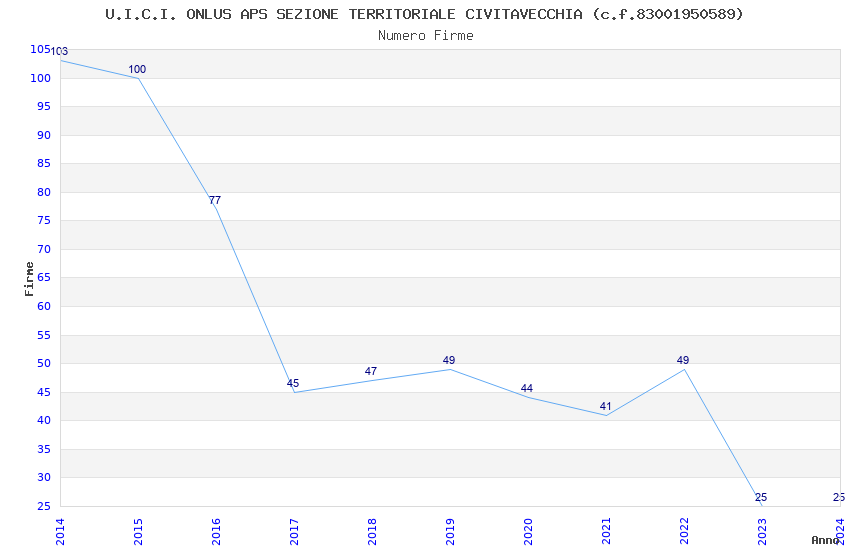This screenshot has height=550, width=850.
Task: Click the y-axis tick value '35'
Action: (44, 449)
